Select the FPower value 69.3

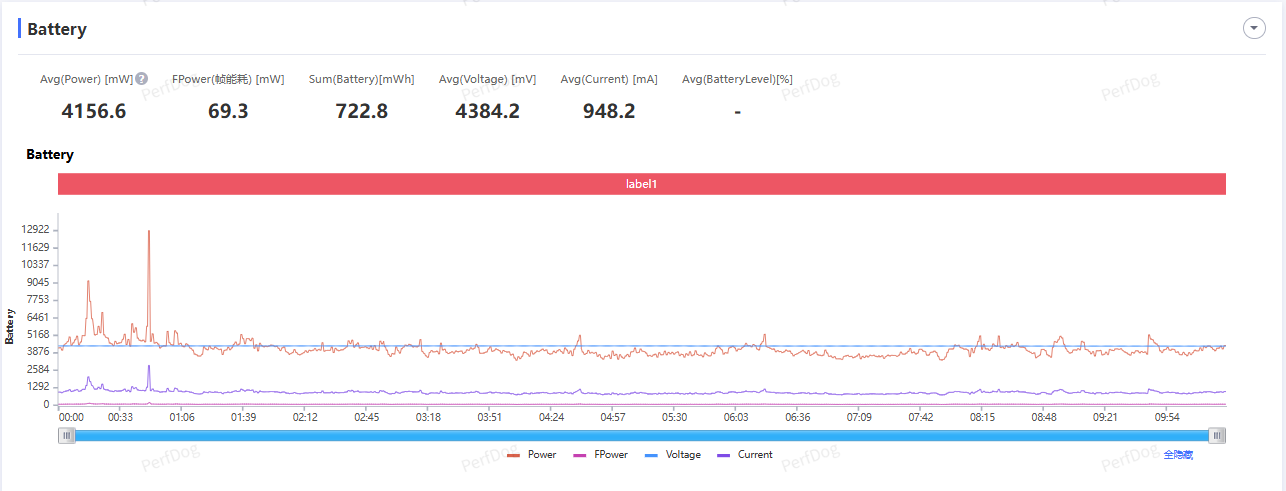point(228,111)
